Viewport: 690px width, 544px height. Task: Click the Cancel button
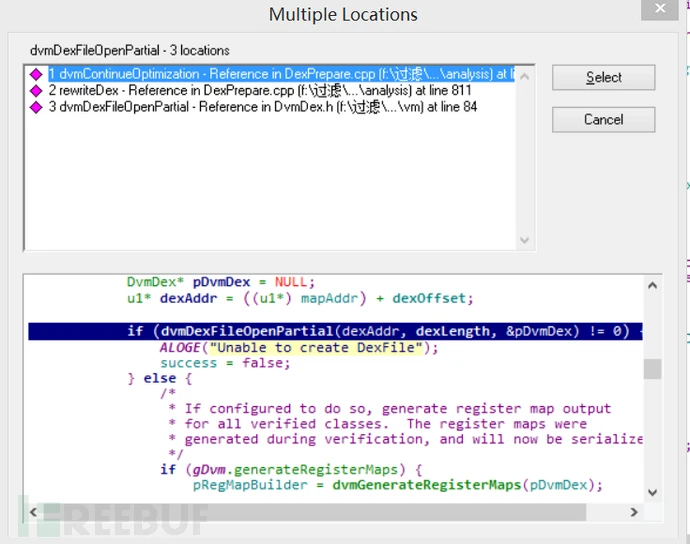click(x=603, y=119)
